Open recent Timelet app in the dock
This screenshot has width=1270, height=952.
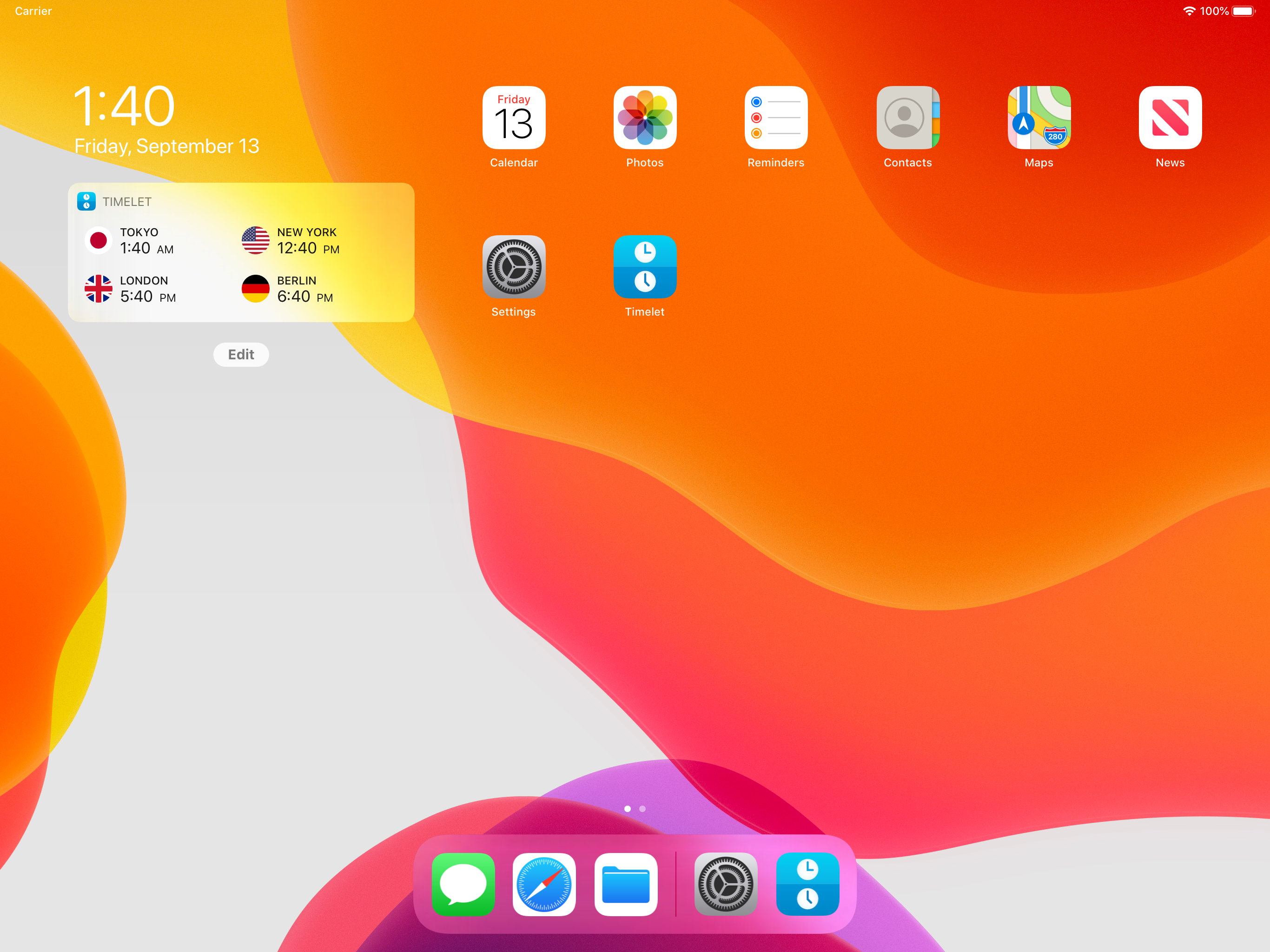(807, 884)
